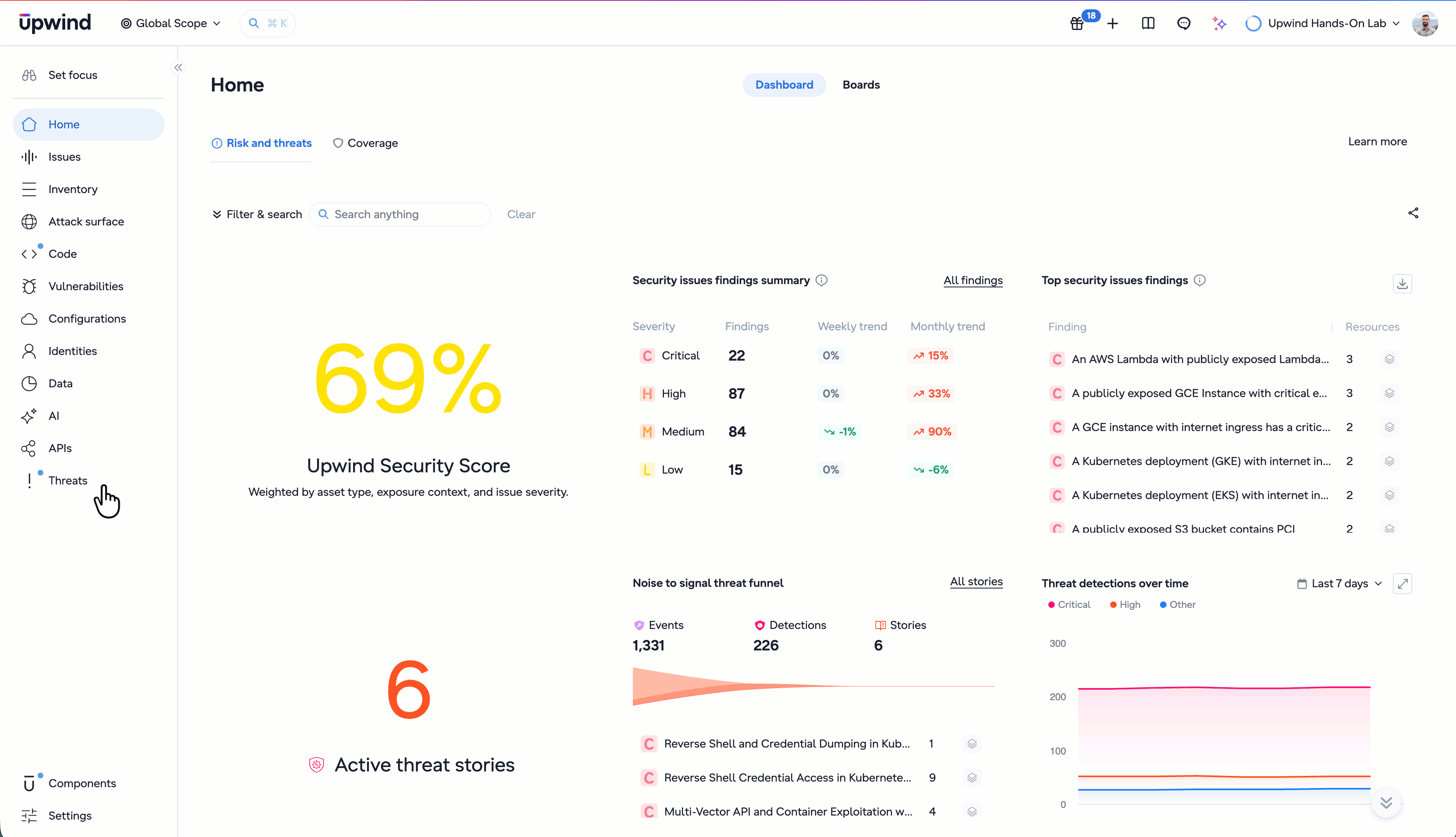The width and height of the screenshot is (1456, 837).
Task: Go to Home in the sidebar
Action: (89, 125)
